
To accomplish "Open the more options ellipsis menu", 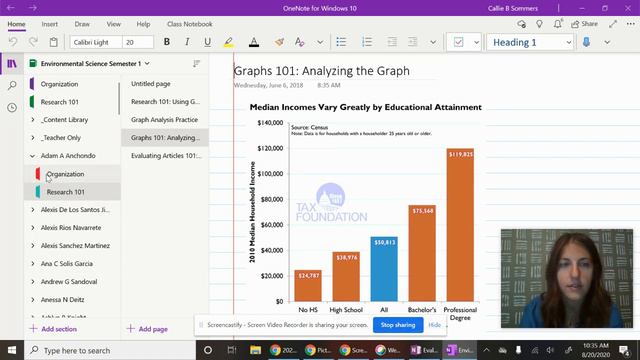I will pyautogui.click(x=631, y=24).
